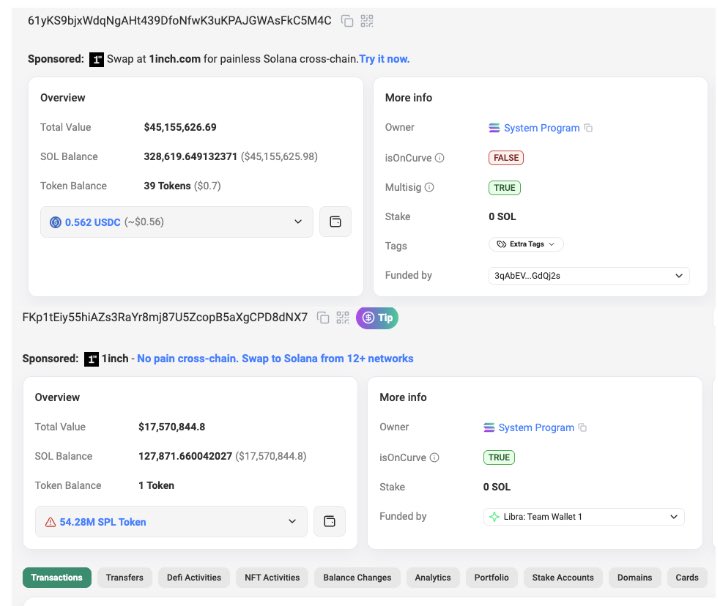This screenshot has width=718, height=606.
Task: Click the FALSE isOnCurve badge
Action: point(506,158)
